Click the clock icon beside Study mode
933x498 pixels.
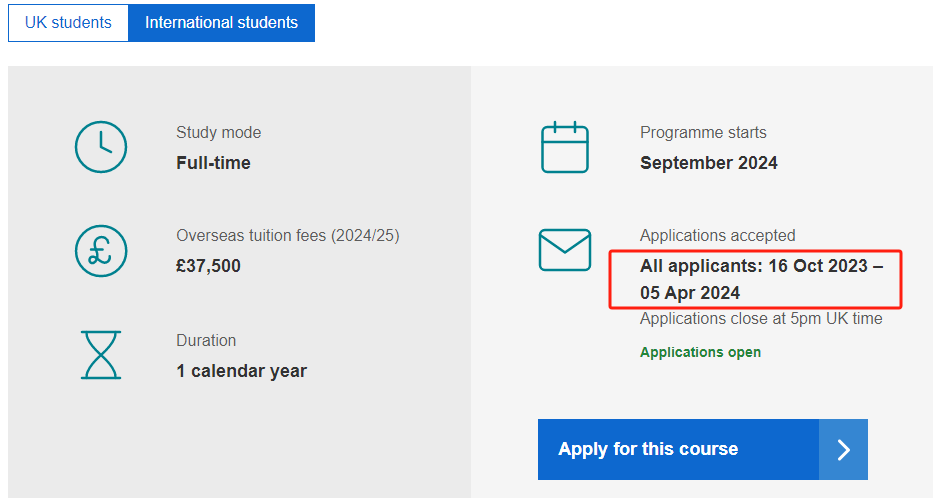(101, 147)
